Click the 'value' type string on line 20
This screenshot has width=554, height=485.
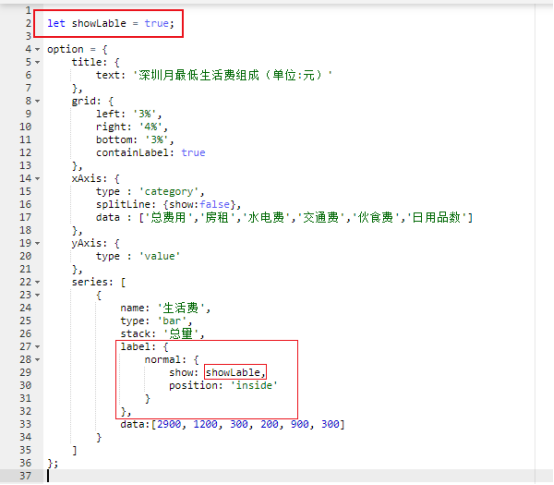(x=160, y=256)
